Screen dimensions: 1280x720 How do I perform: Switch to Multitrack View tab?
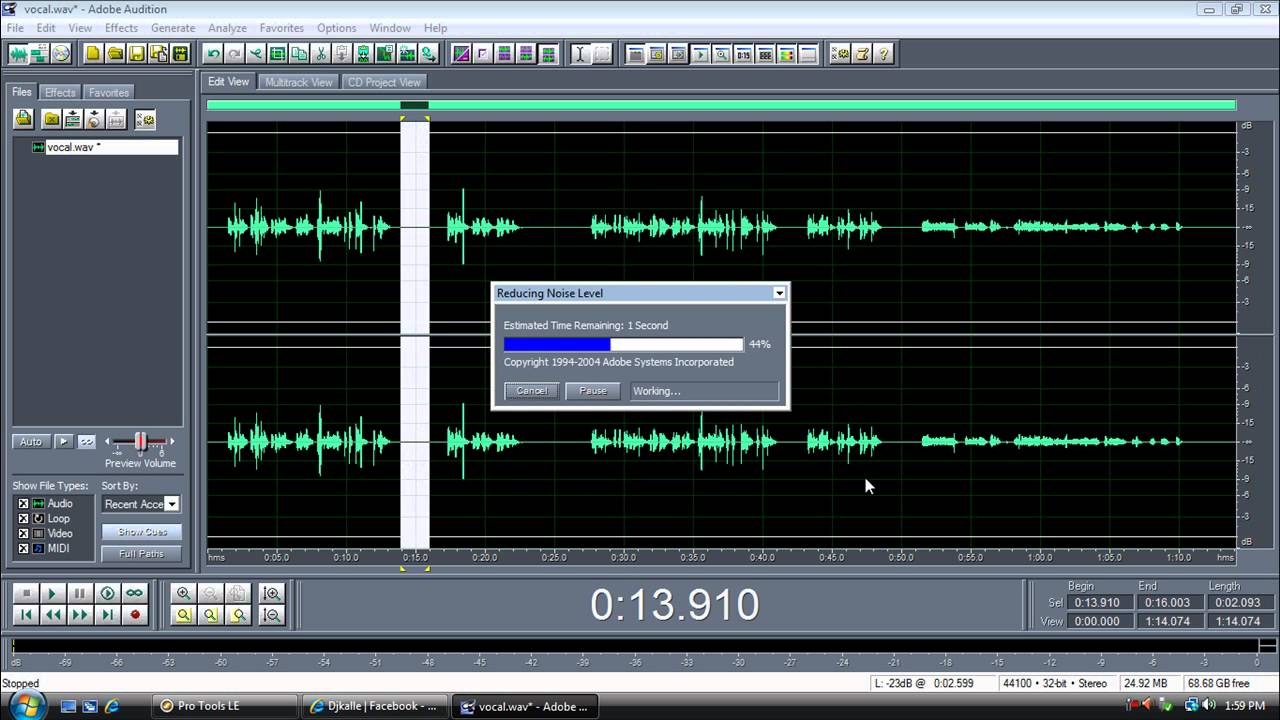pos(298,82)
